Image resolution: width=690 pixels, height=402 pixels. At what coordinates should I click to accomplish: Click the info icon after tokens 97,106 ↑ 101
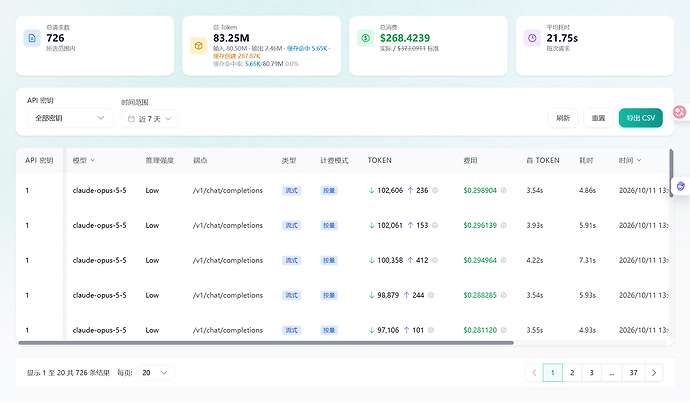point(431,330)
